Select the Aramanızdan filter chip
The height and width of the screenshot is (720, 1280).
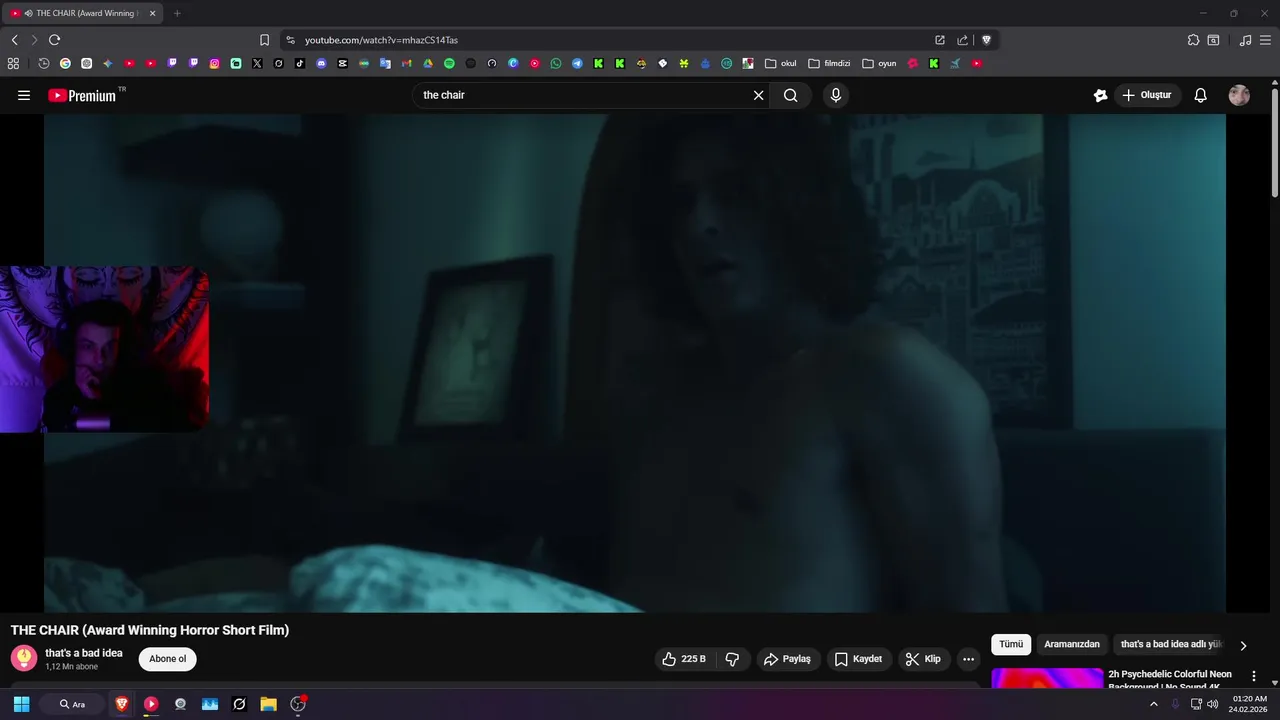pyautogui.click(x=1072, y=645)
